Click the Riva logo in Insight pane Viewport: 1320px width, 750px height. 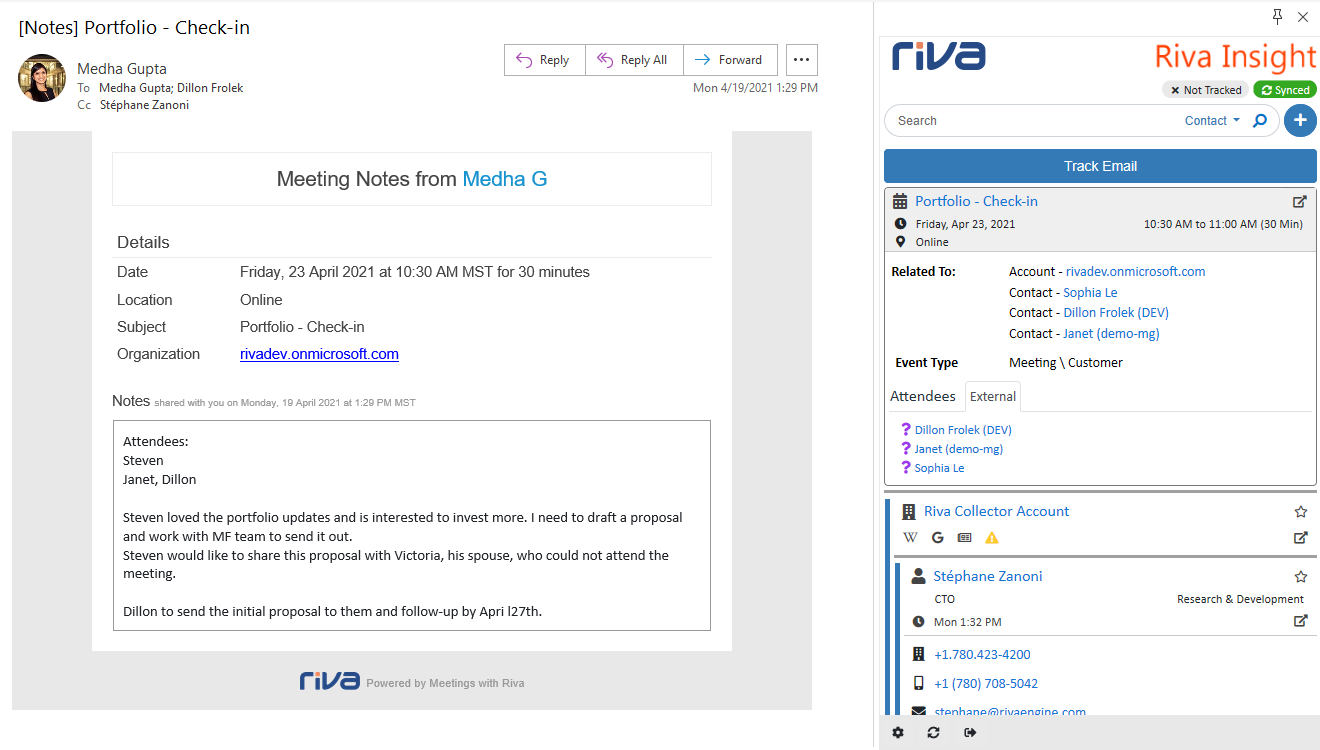point(938,56)
